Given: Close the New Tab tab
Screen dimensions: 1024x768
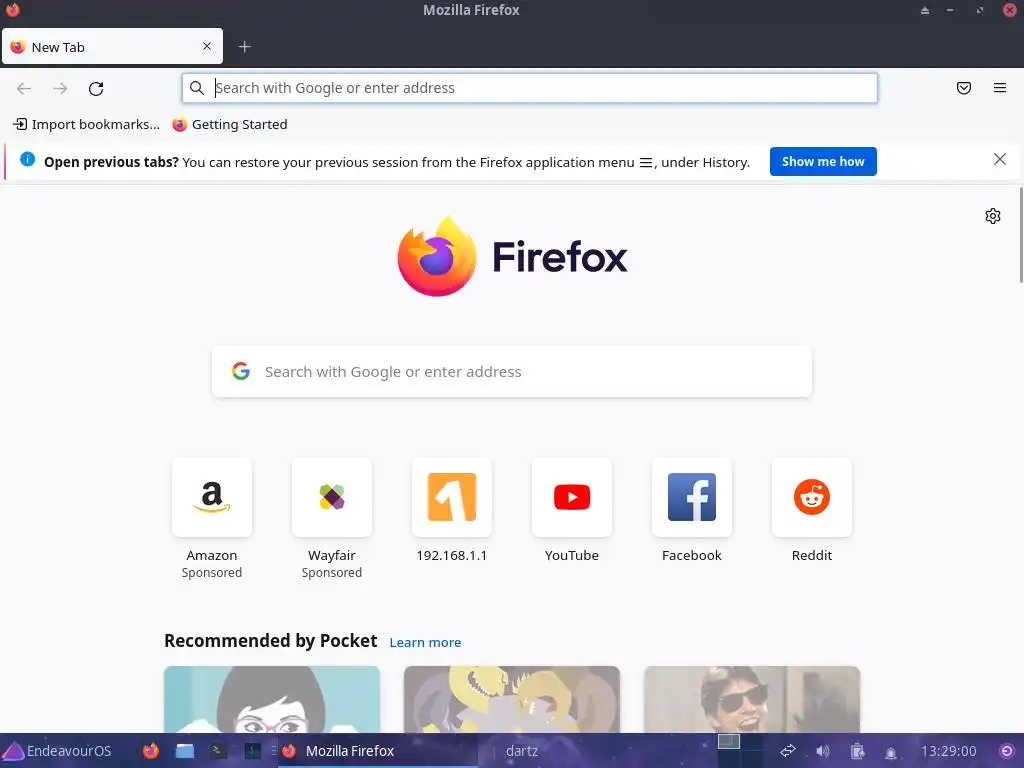Looking at the screenshot, I should point(207,46).
